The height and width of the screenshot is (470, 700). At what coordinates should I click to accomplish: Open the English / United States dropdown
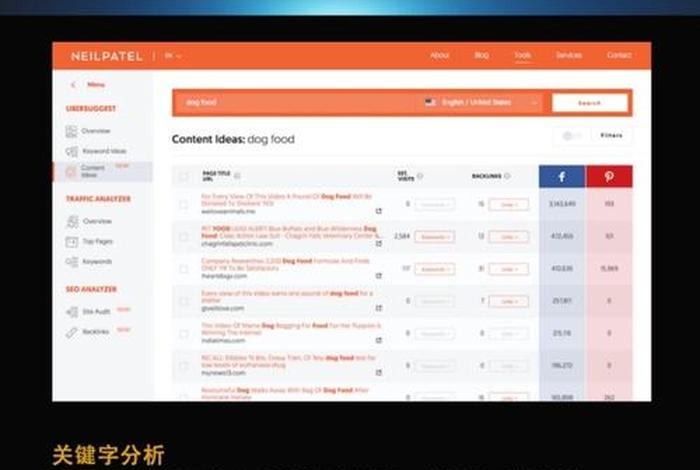pos(480,102)
